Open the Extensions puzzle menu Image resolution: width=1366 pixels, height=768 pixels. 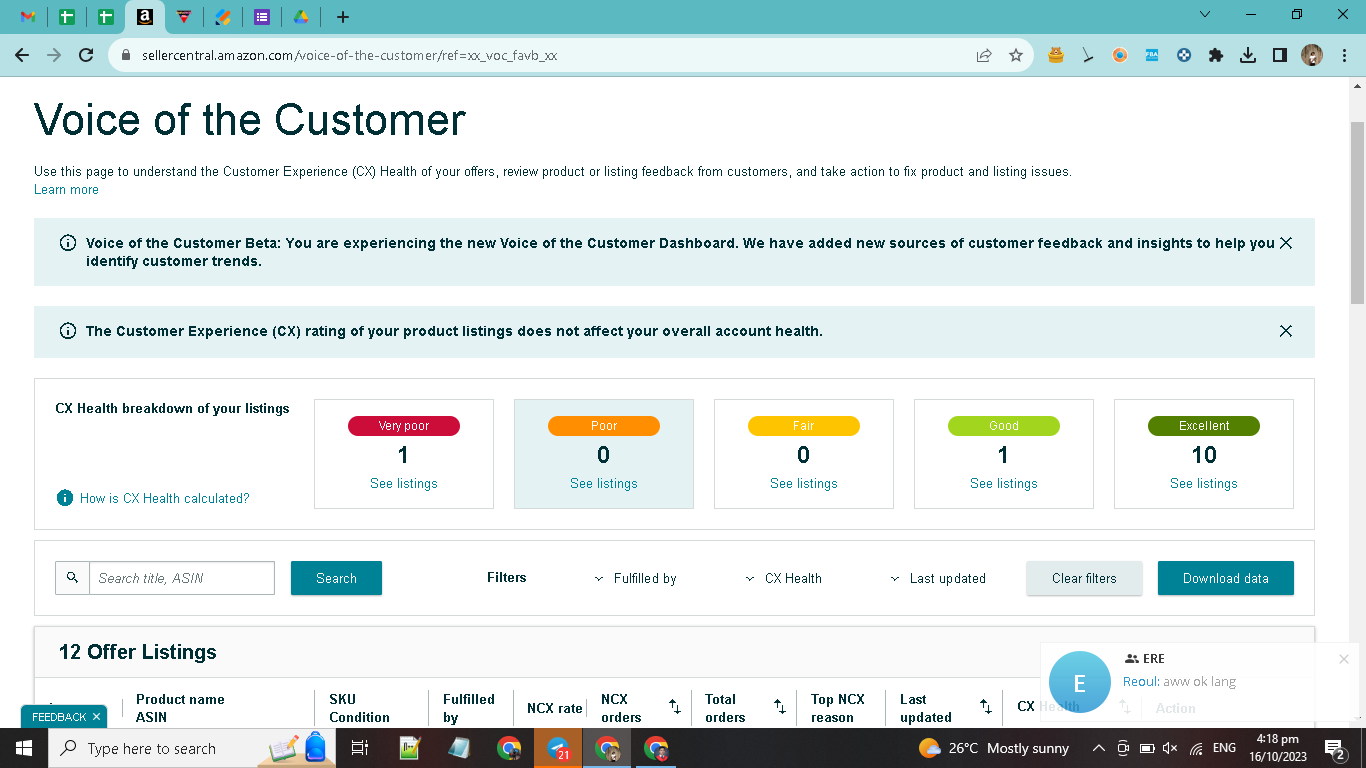(1216, 55)
